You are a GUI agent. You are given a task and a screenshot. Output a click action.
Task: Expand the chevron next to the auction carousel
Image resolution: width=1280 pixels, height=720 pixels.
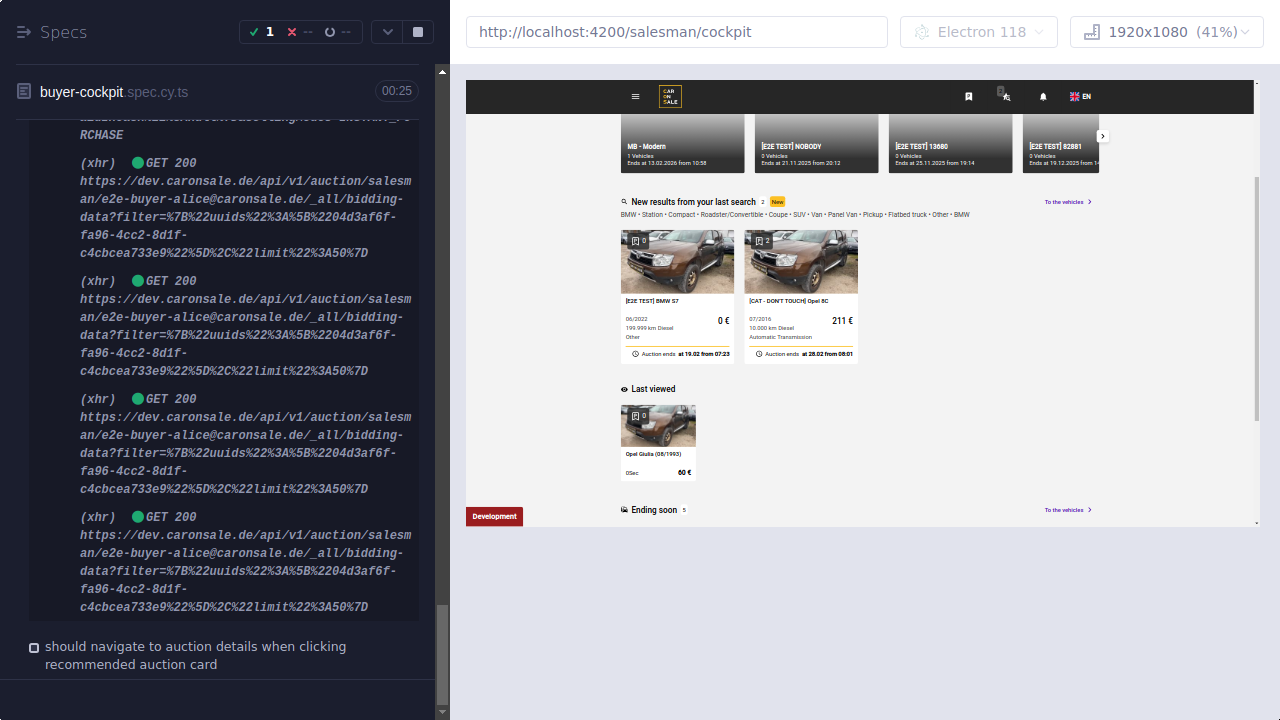(1102, 136)
